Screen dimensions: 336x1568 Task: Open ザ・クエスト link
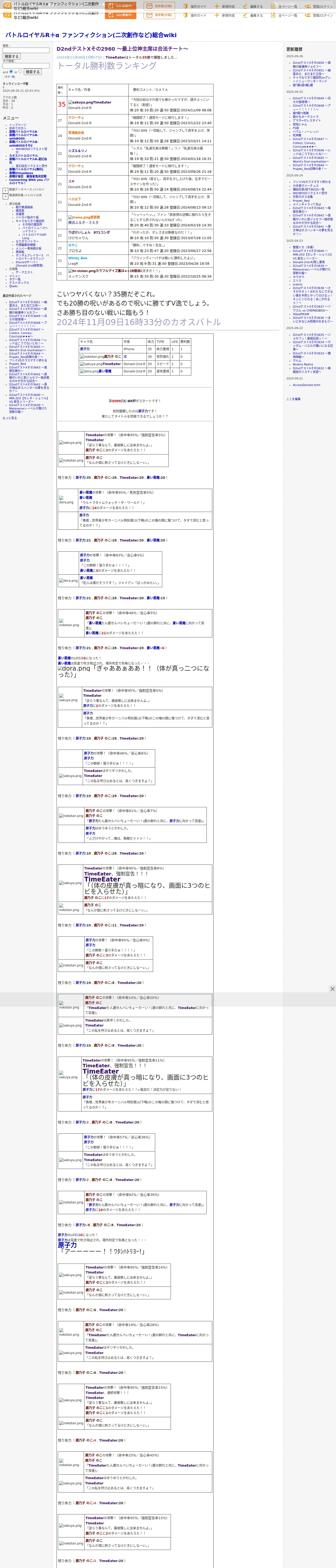(24, 272)
